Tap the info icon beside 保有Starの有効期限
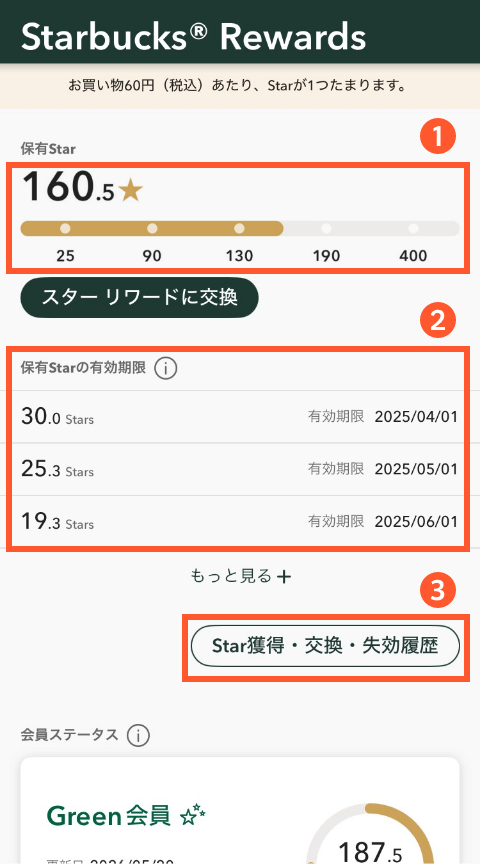The image size is (480, 864). click(165, 369)
